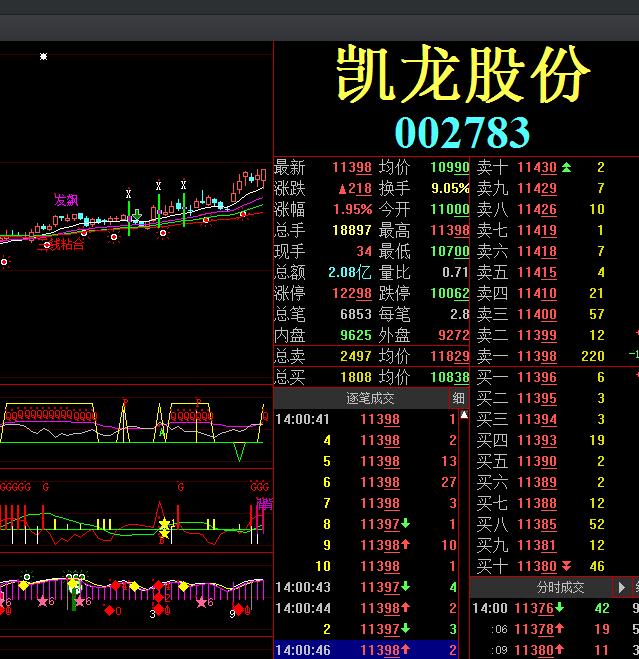This screenshot has width=639, height=659.
Task: Click the green down-arrow marker on candlestick chart
Action: [x=137, y=215]
